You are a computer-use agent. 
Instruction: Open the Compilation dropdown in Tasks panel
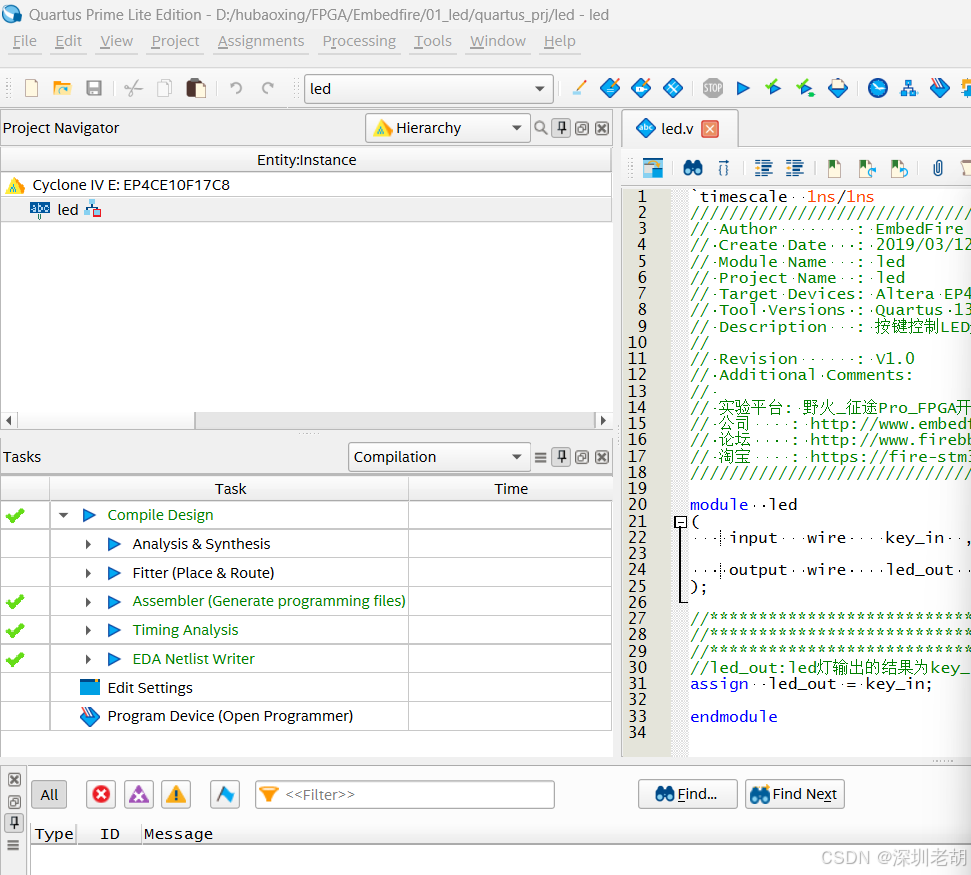(x=439, y=457)
